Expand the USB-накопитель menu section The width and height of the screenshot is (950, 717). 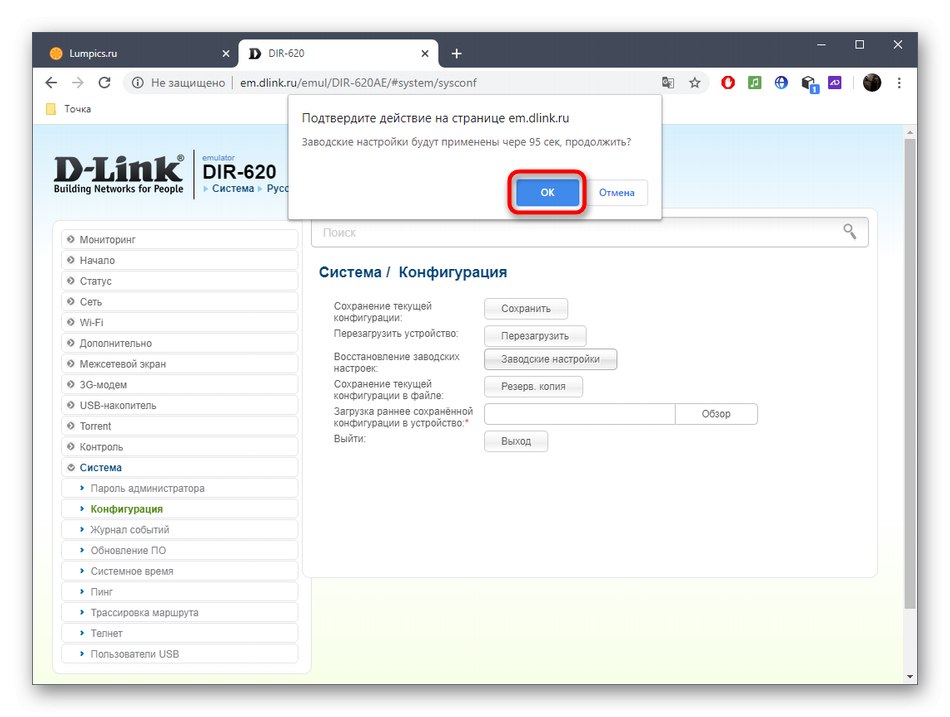[x=179, y=405]
